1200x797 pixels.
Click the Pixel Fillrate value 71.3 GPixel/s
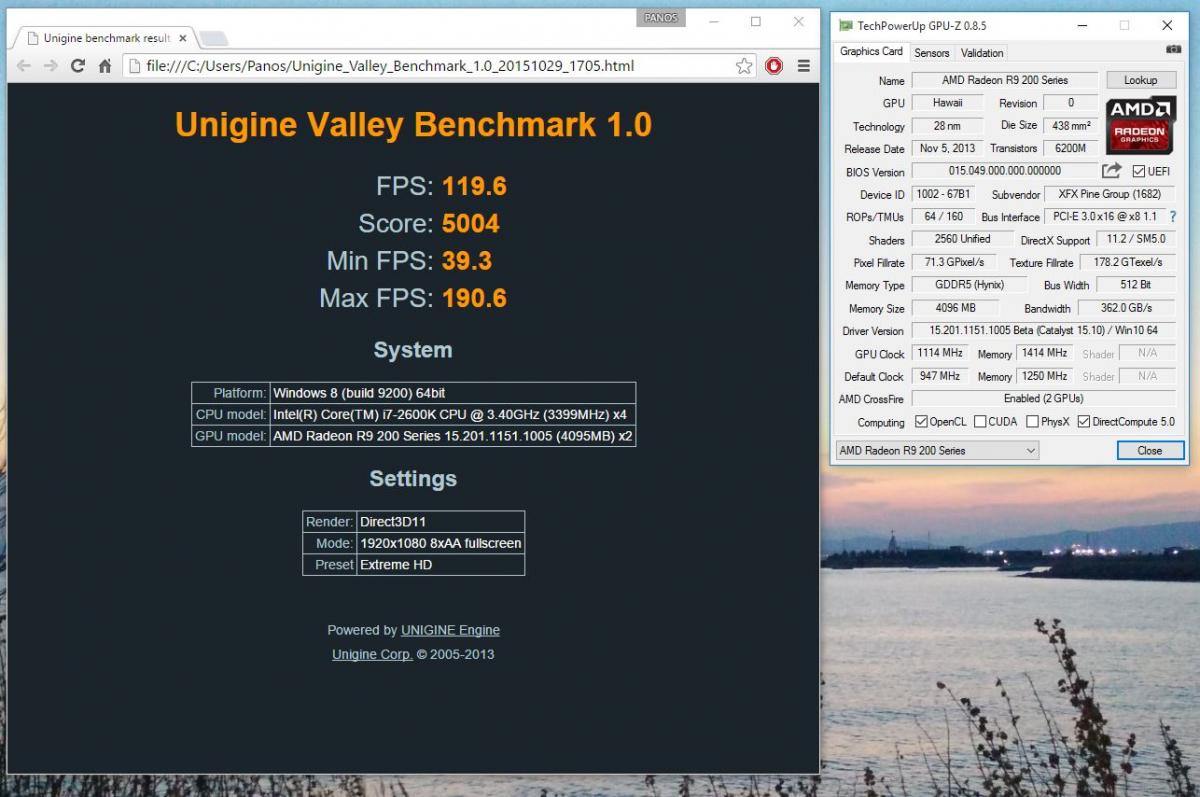click(x=954, y=262)
